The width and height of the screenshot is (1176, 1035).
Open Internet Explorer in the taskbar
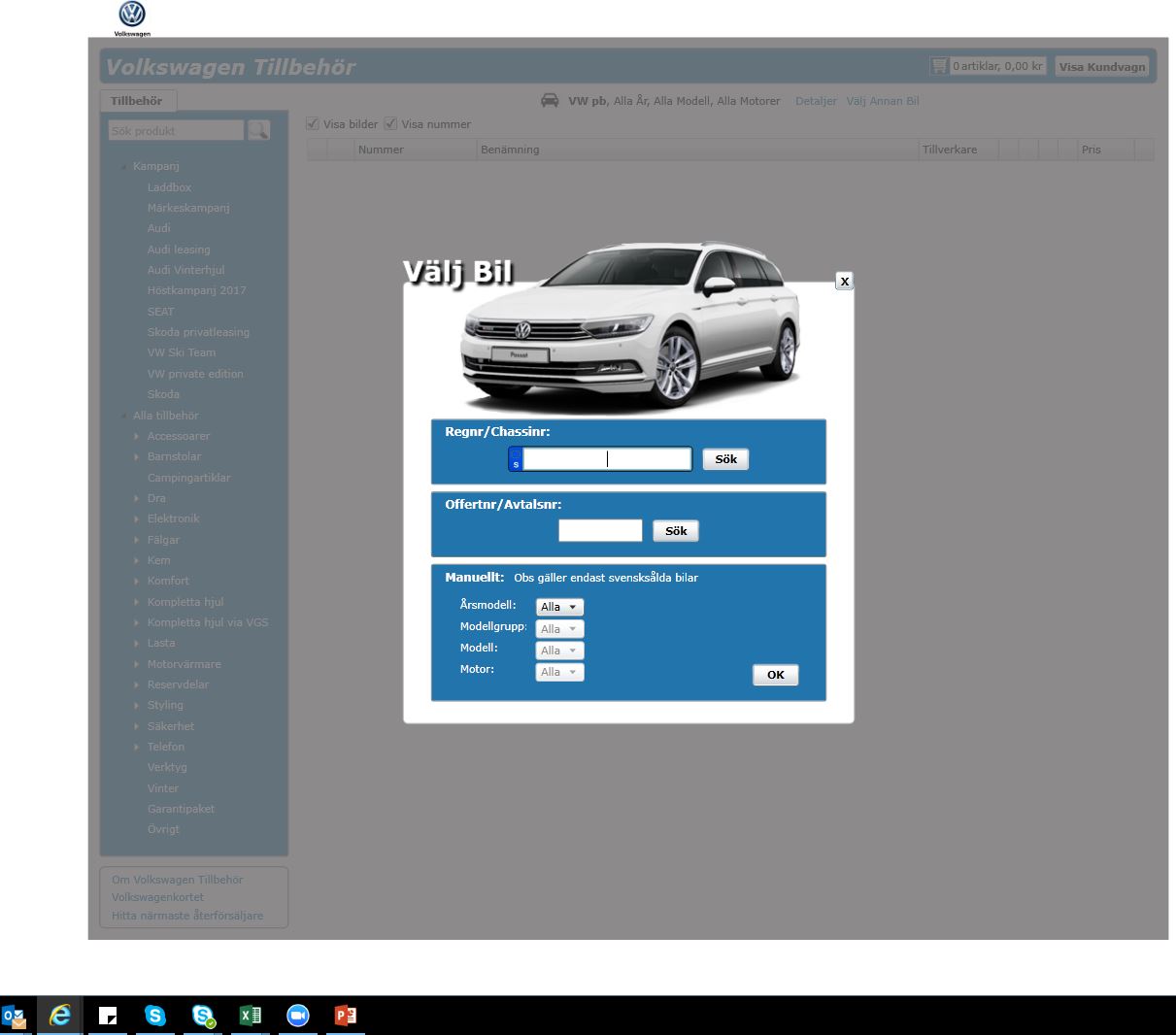click(60, 1016)
